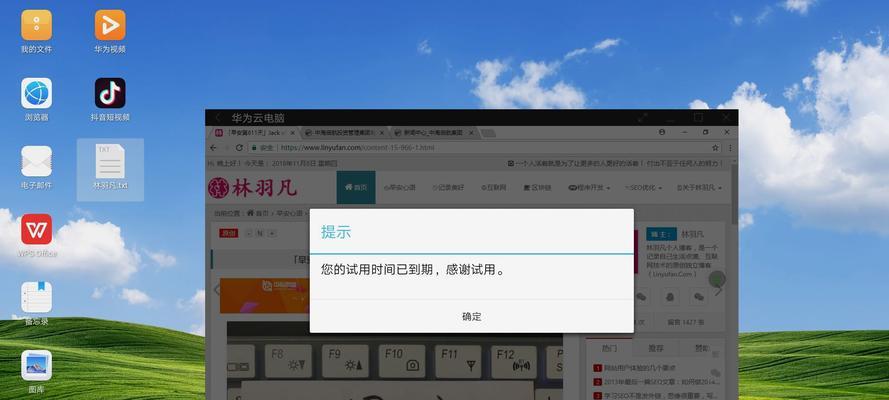The image size is (889, 400).
Task: Click middle social icon under blogger profile
Action: point(670,296)
